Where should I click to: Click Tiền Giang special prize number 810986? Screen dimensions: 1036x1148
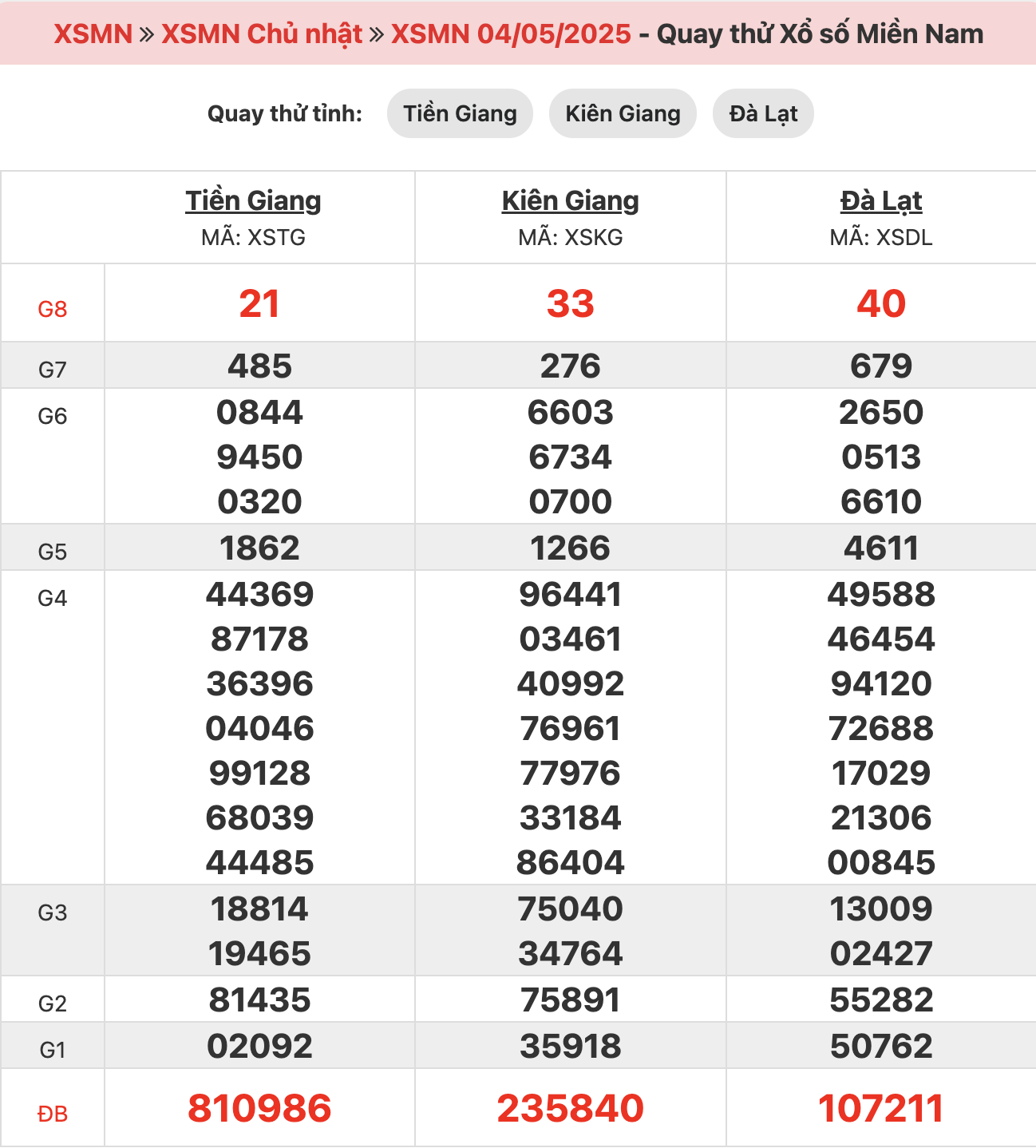click(x=259, y=1108)
